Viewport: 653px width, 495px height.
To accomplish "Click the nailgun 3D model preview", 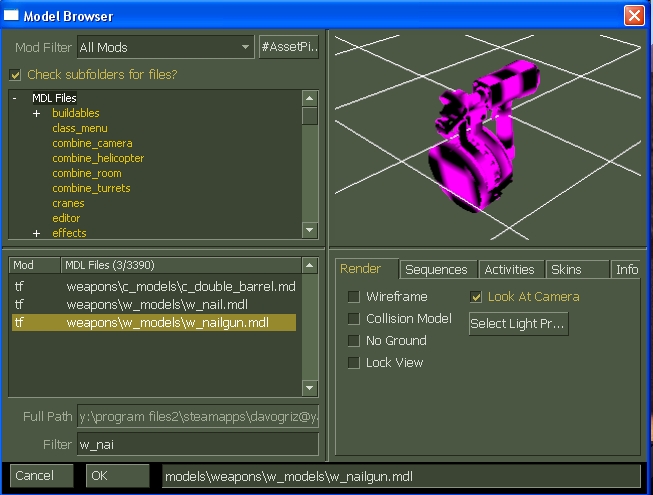I will pyautogui.click(x=483, y=135).
